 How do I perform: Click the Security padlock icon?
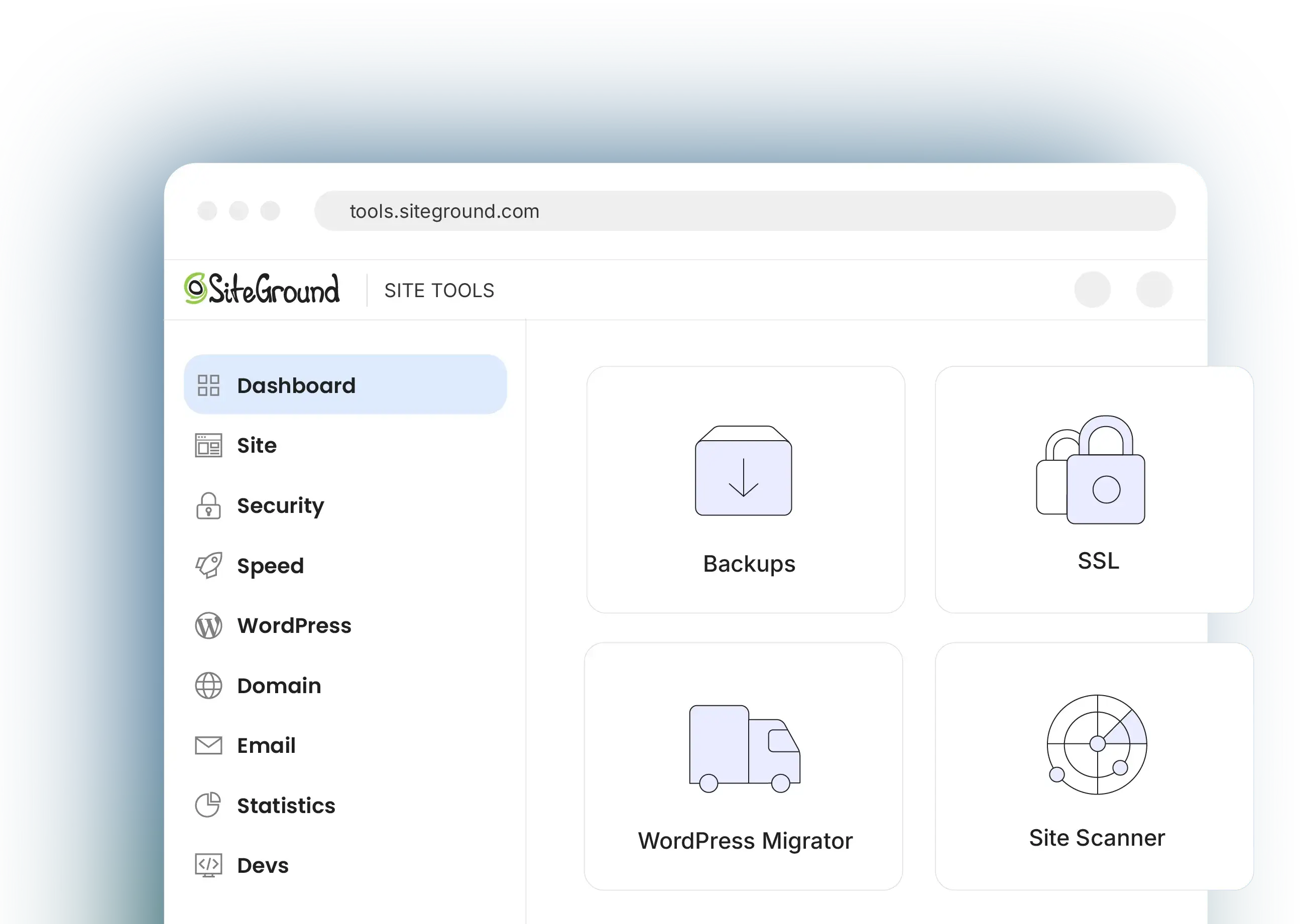click(208, 506)
